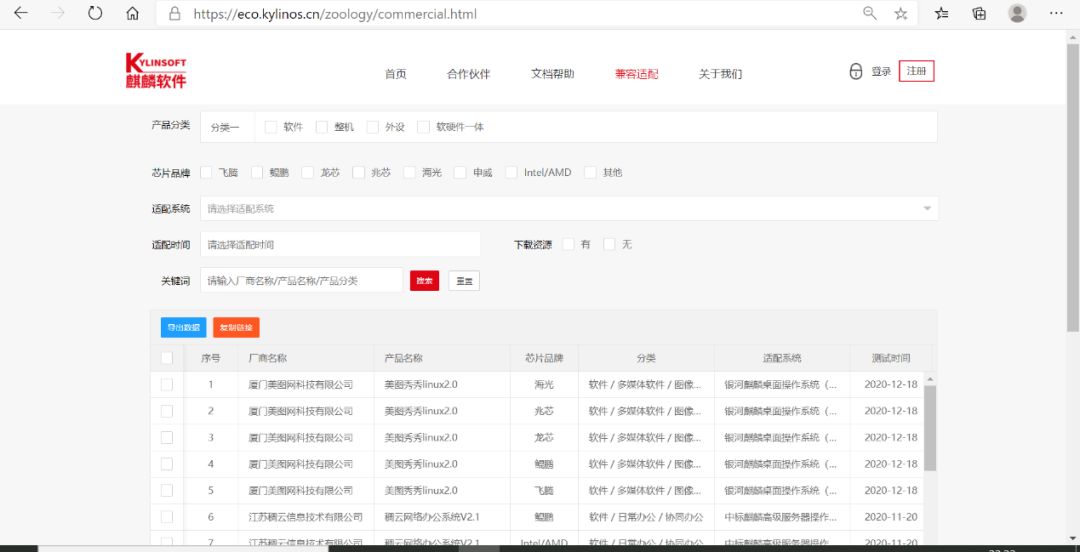Tick the 海光 chip brand checkbox
The image size is (1080, 552).
(410, 172)
